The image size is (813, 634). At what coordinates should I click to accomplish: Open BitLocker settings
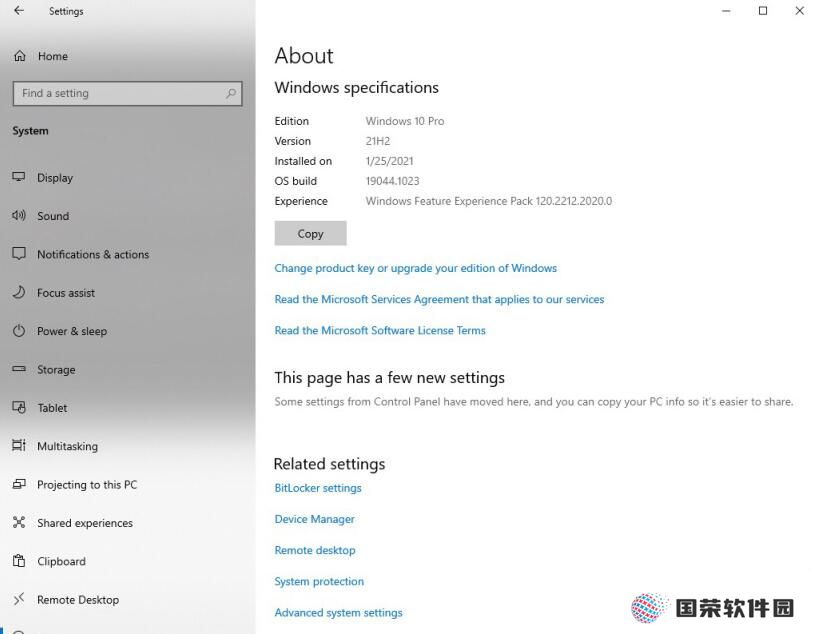pos(318,488)
